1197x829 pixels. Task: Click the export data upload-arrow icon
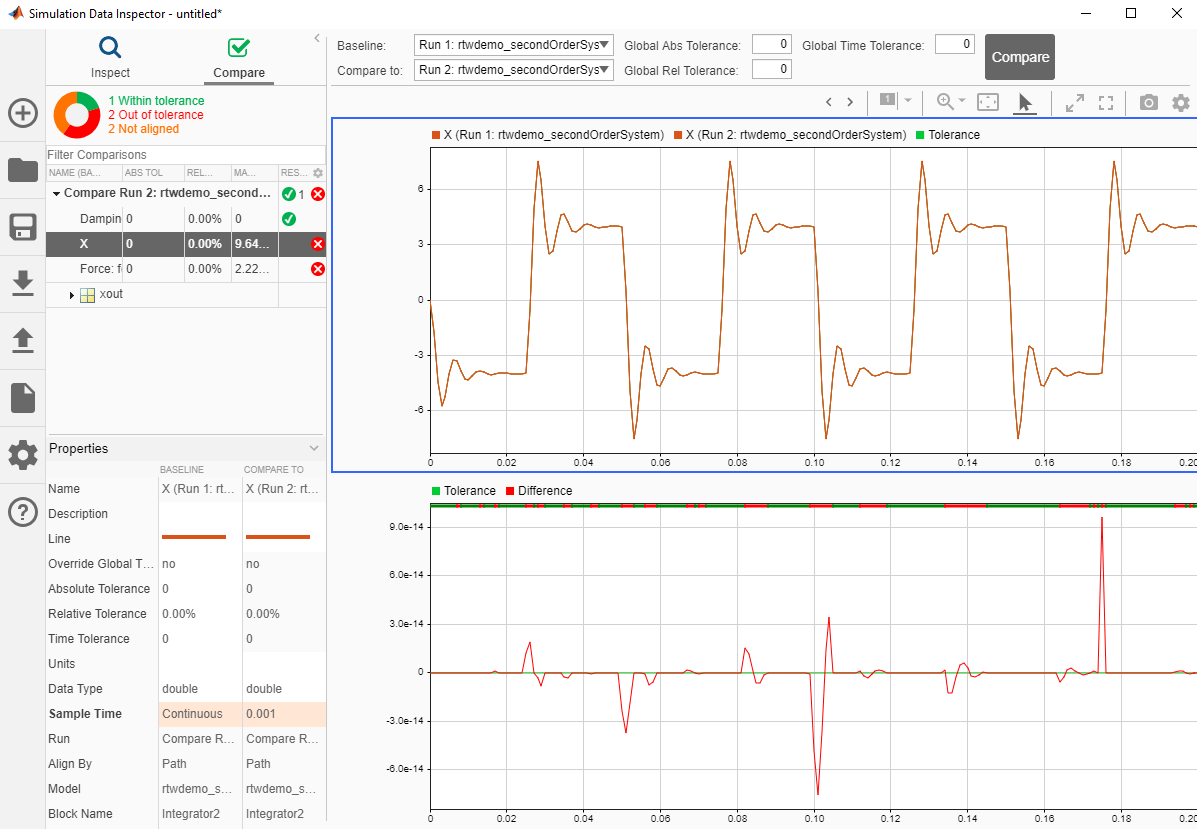pos(23,340)
